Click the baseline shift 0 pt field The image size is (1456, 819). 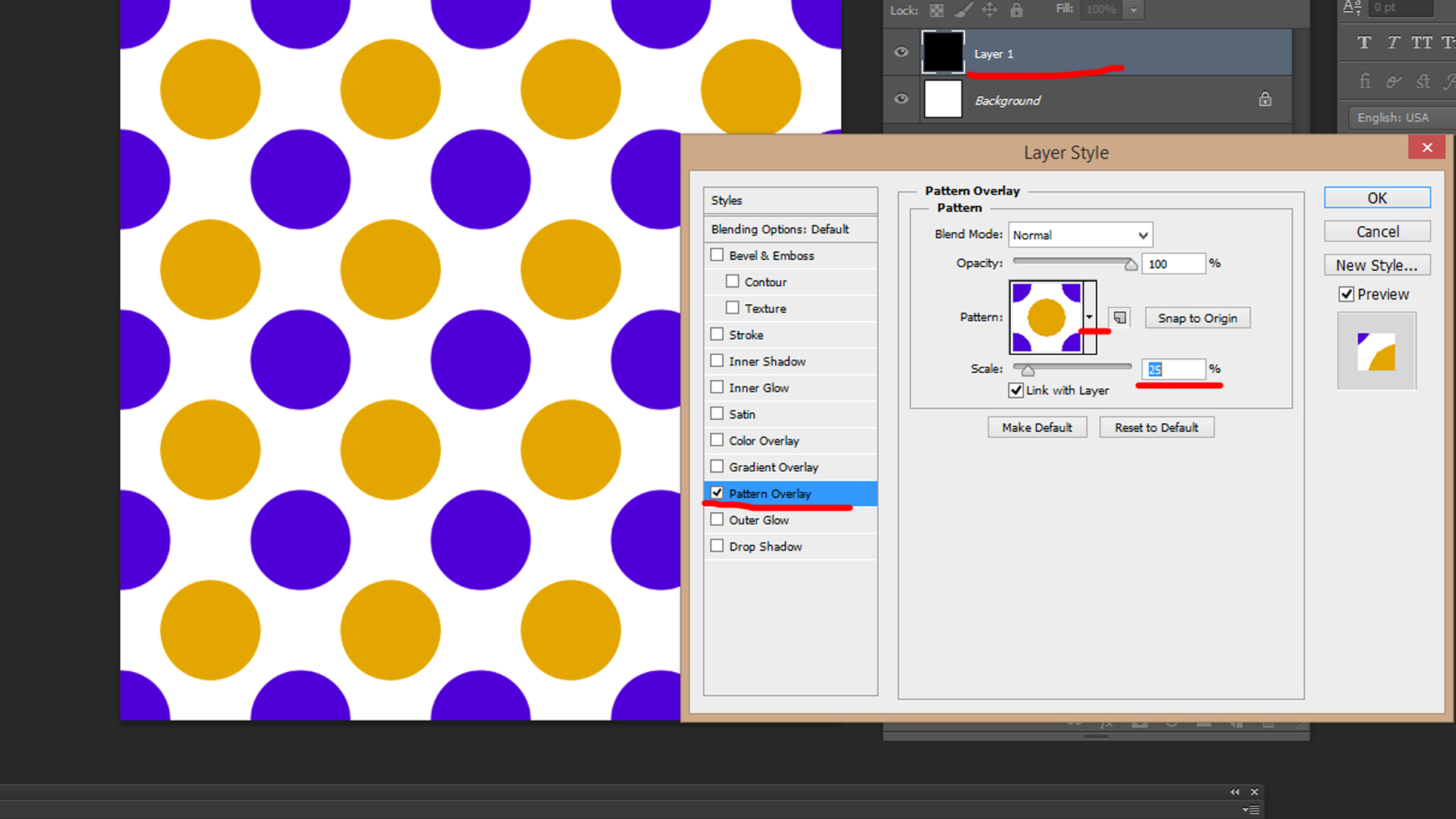click(x=1400, y=8)
